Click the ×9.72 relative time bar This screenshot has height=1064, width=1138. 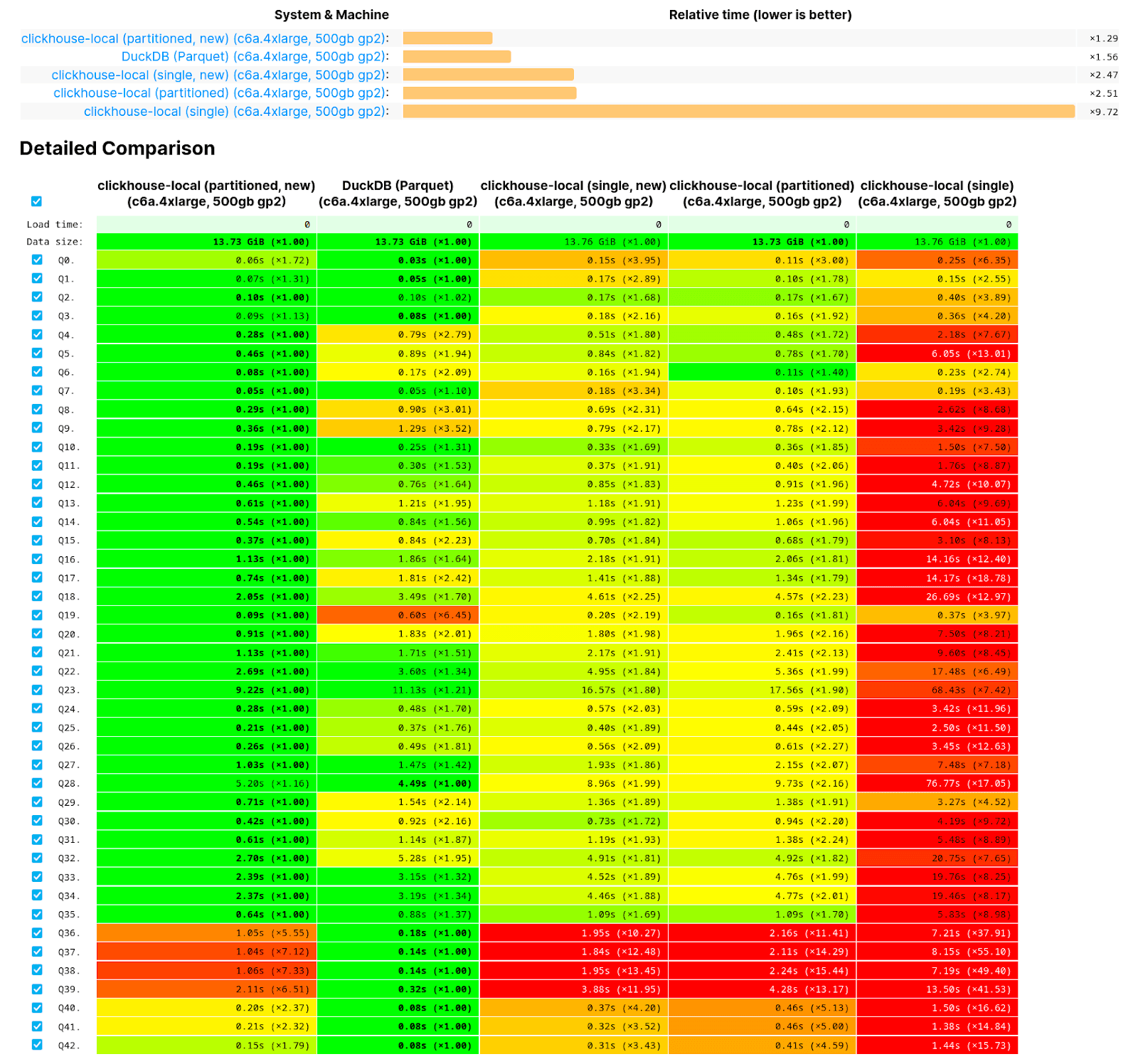point(739,111)
